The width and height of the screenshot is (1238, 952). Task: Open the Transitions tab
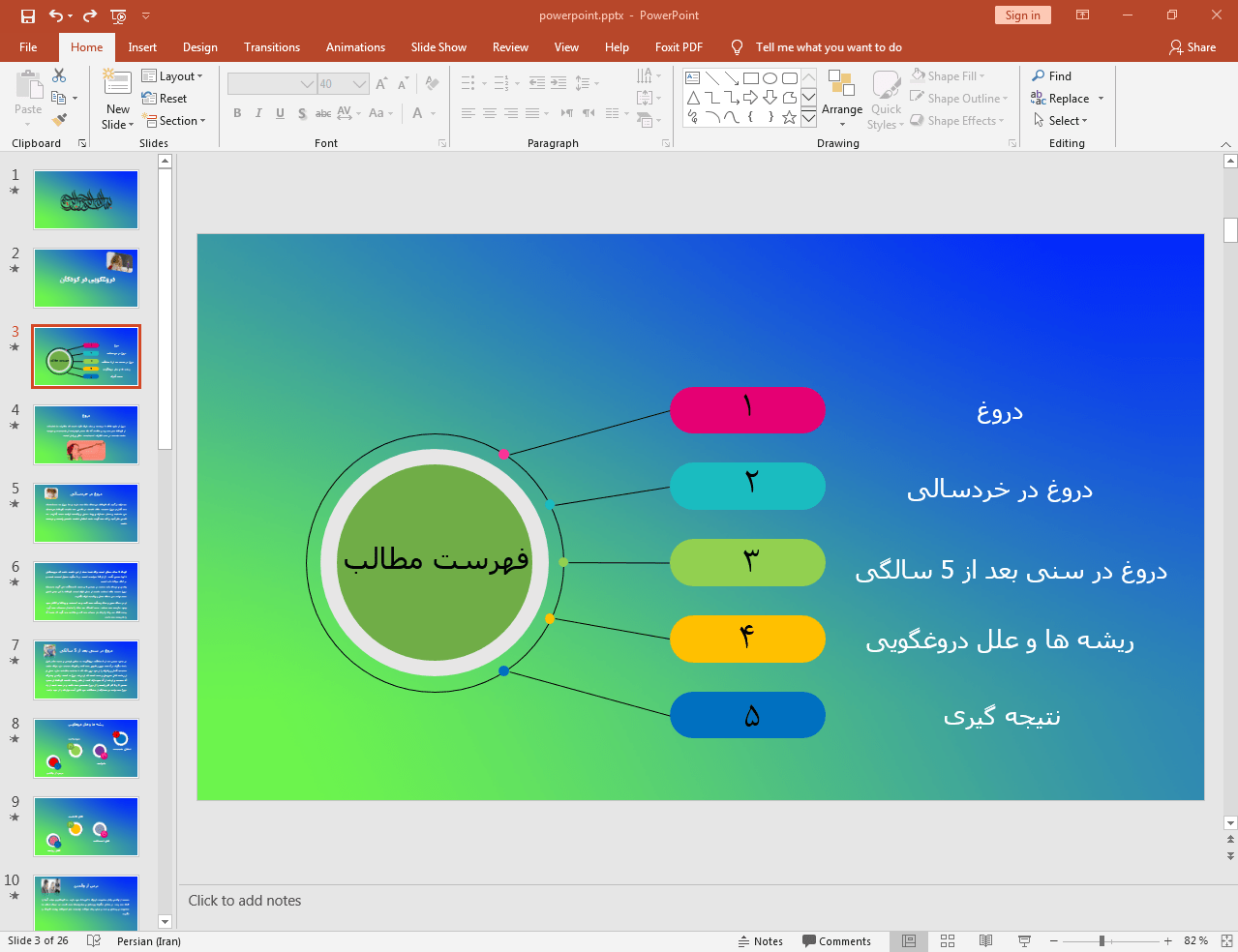(x=271, y=47)
